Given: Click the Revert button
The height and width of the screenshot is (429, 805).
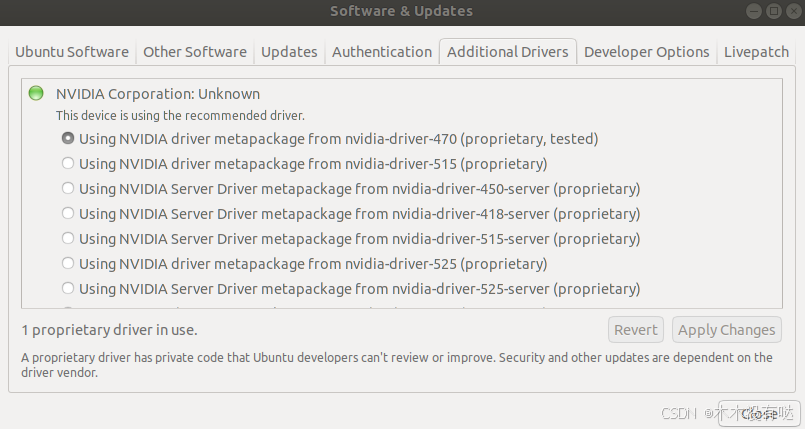Looking at the screenshot, I should coord(636,330).
